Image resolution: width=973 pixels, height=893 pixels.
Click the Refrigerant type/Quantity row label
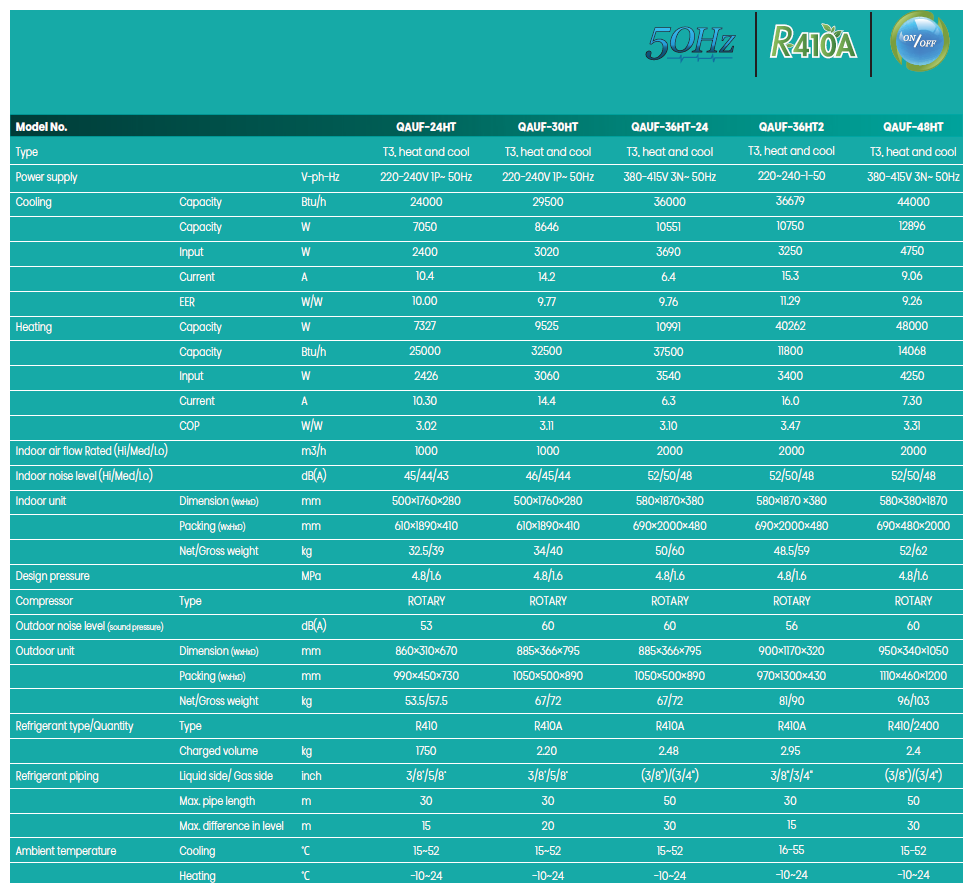74,726
